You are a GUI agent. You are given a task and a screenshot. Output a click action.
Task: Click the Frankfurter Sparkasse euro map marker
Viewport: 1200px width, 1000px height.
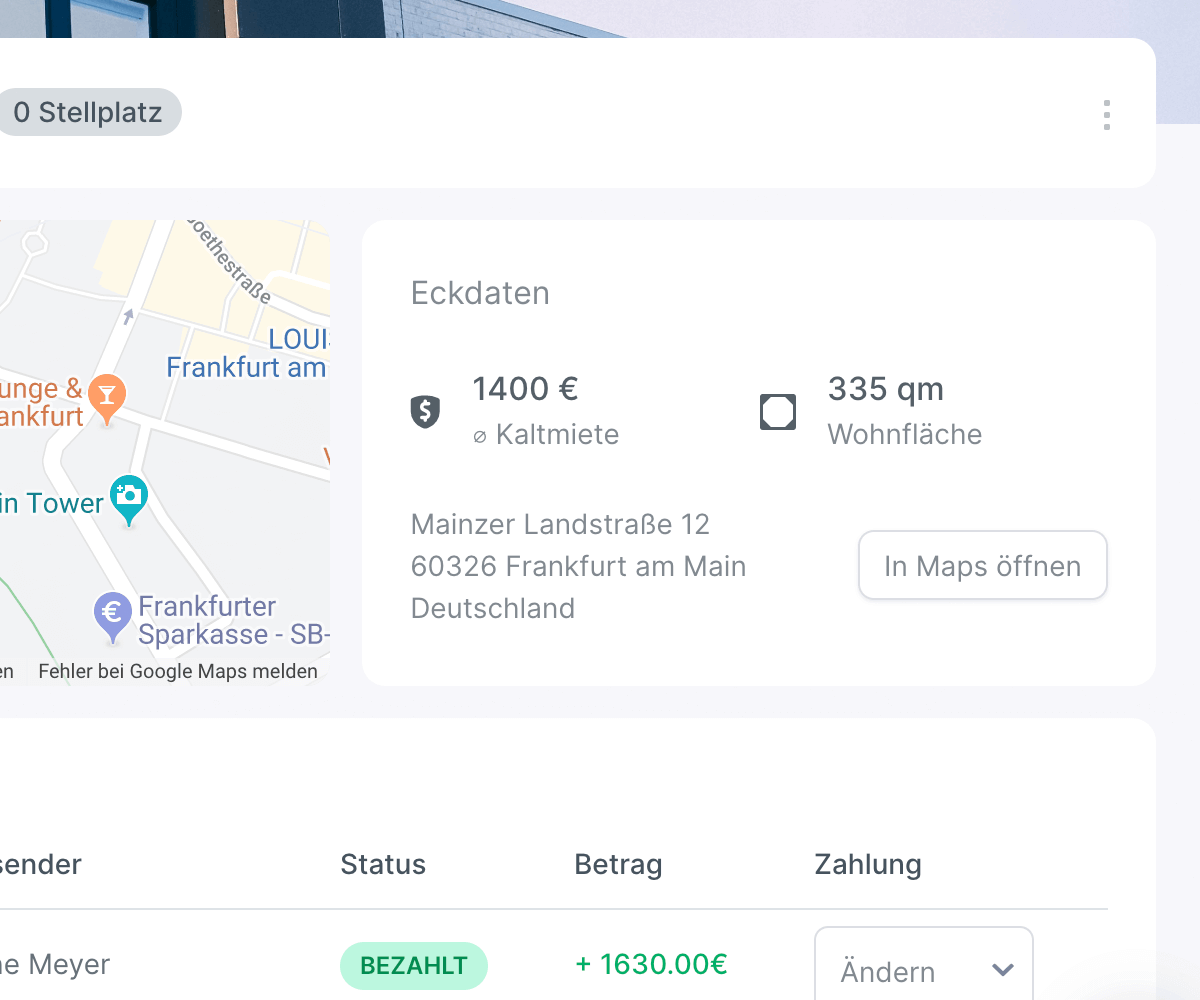coord(113,617)
